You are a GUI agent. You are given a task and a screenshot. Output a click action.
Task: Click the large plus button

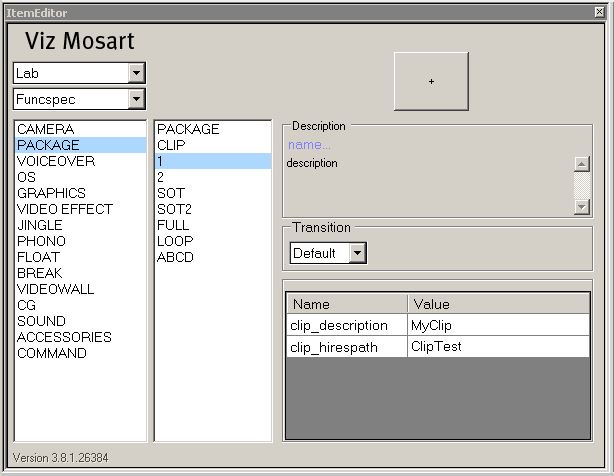point(431,81)
